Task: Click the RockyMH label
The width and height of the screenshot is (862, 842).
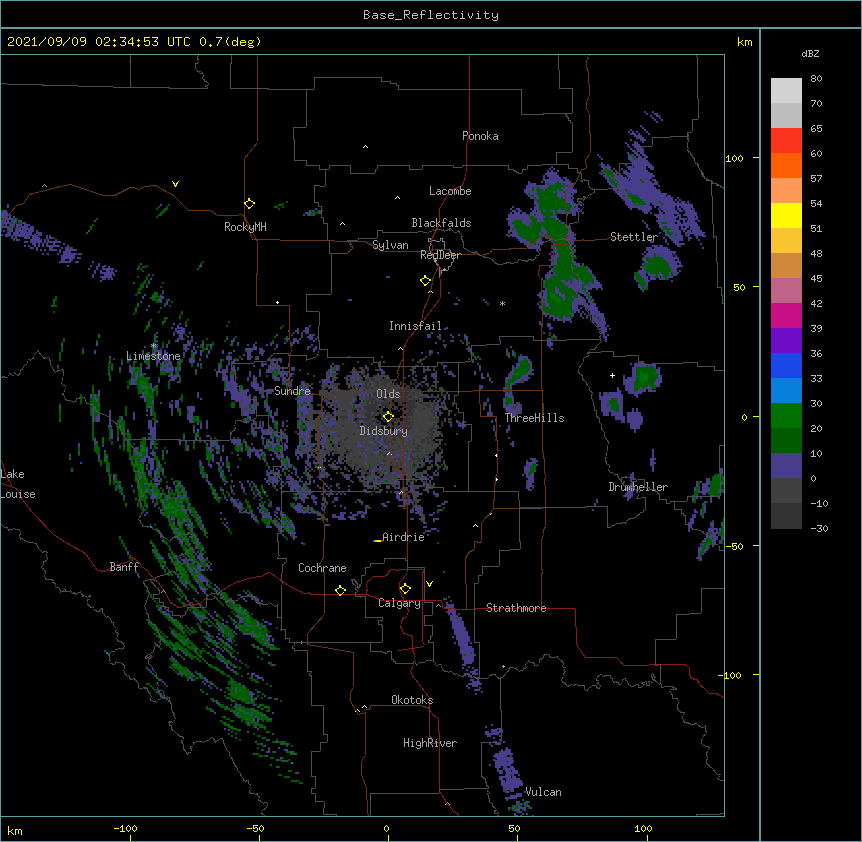Action: point(245,227)
